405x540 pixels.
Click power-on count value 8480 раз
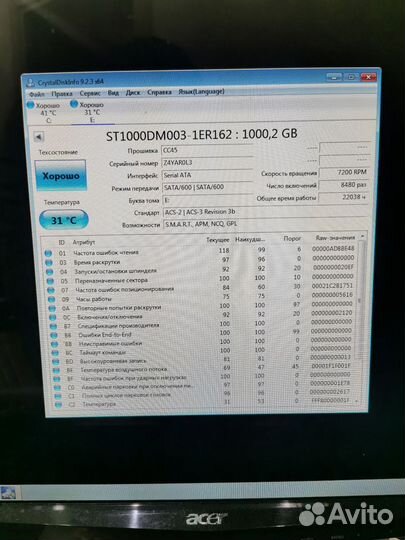click(343, 185)
